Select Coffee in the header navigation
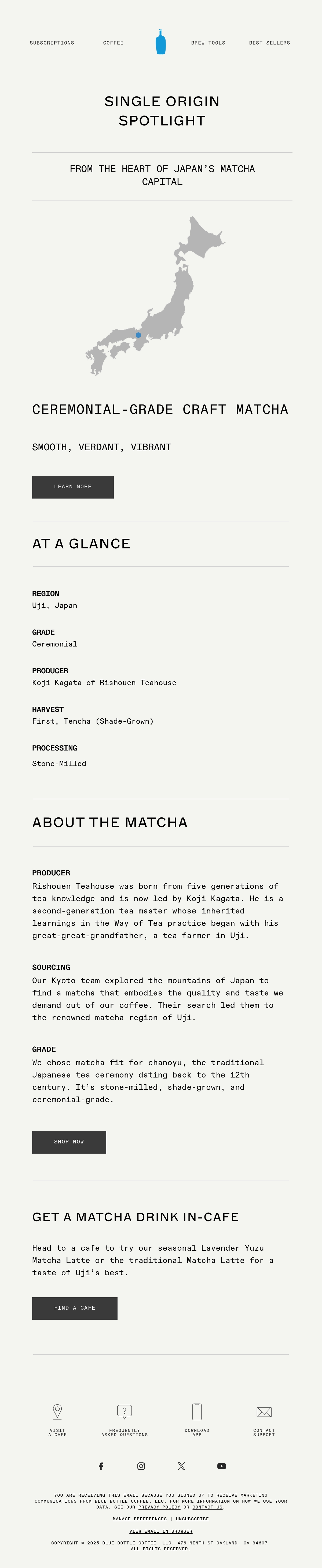Viewport: 322px width, 1568px height. click(x=114, y=43)
